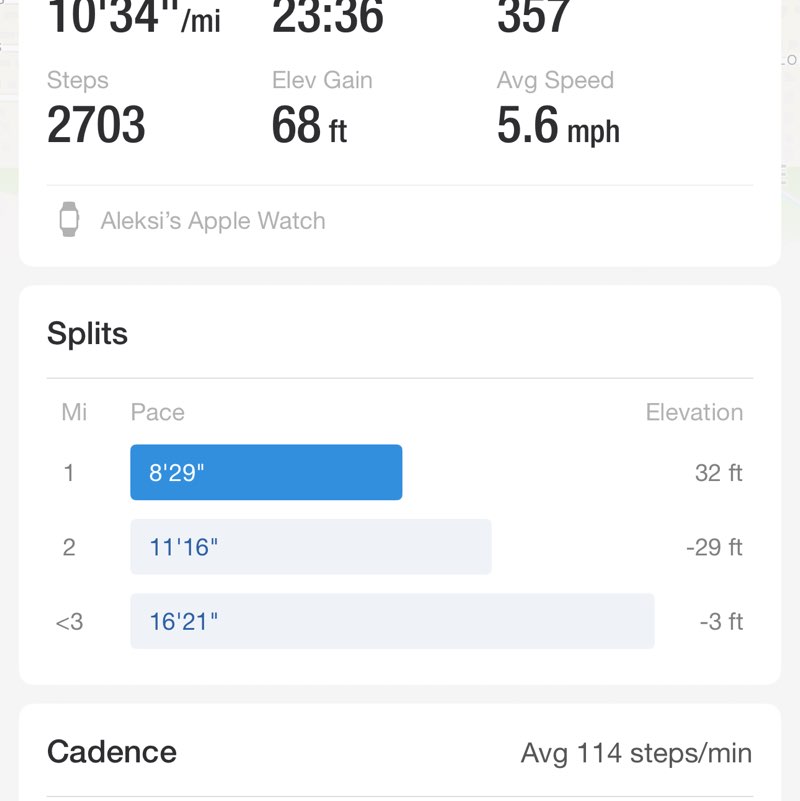The height and width of the screenshot is (801, 800).
Task: Open the Cadence section heading
Action: click(x=112, y=752)
